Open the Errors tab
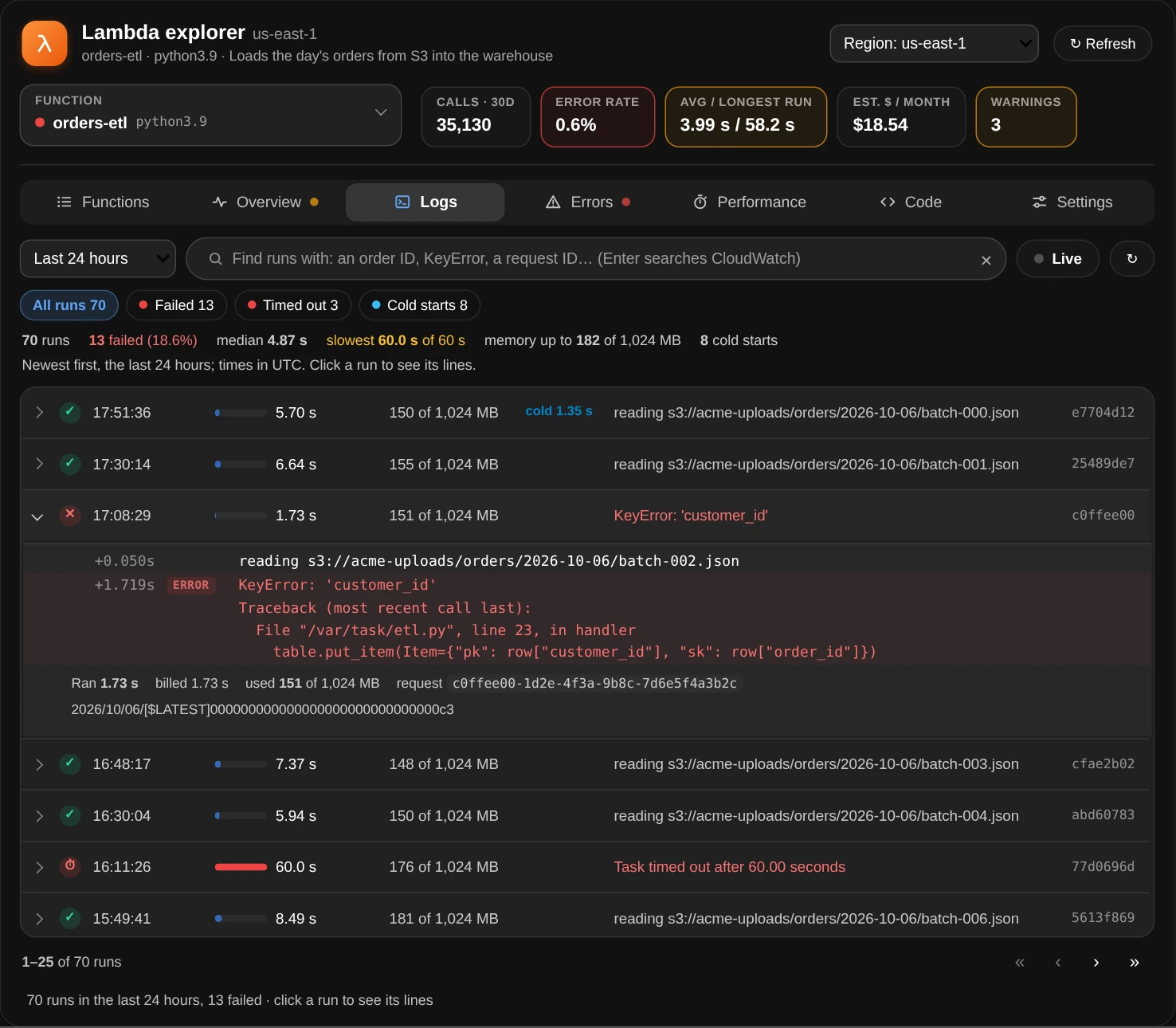1176x1028 pixels. tap(588, 202)
